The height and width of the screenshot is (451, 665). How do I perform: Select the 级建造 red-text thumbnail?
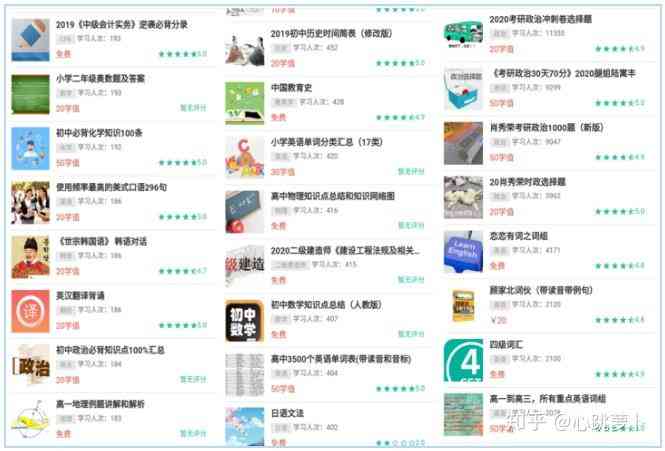pyautogui.click(x=244, y=266)
